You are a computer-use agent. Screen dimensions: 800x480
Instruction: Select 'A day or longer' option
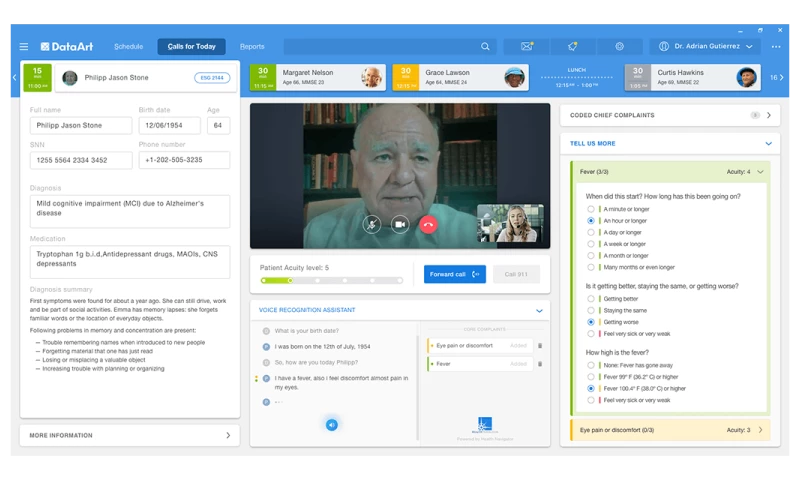tap(591, 232)
